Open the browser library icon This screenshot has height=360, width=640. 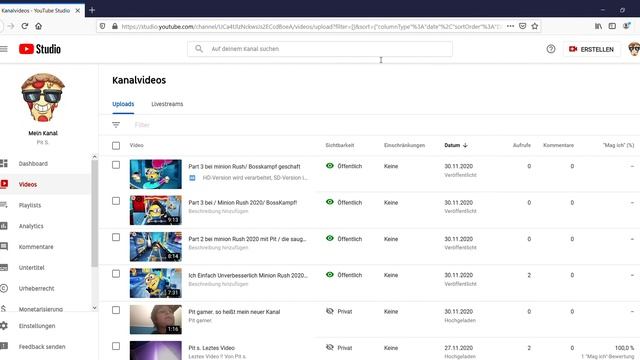point(598,26)
